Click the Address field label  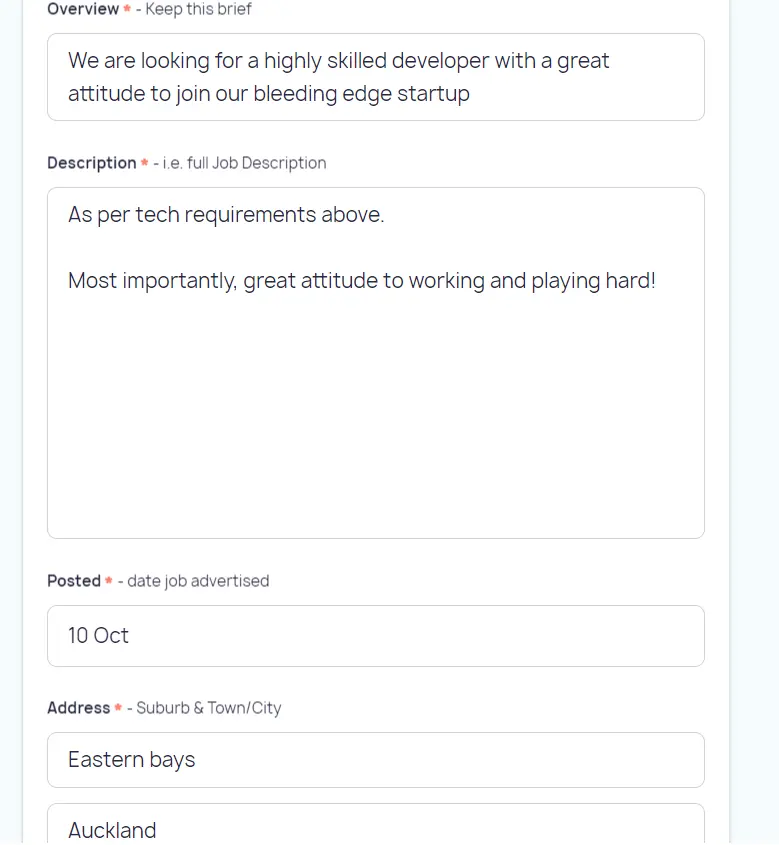78,708
